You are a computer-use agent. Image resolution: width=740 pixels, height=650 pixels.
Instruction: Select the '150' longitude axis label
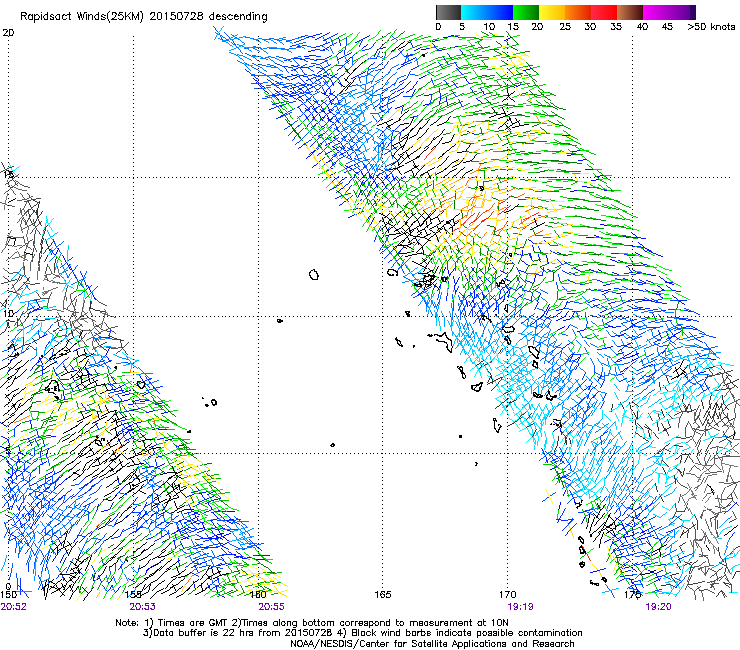pyautogui.click(x=8, y=594)
